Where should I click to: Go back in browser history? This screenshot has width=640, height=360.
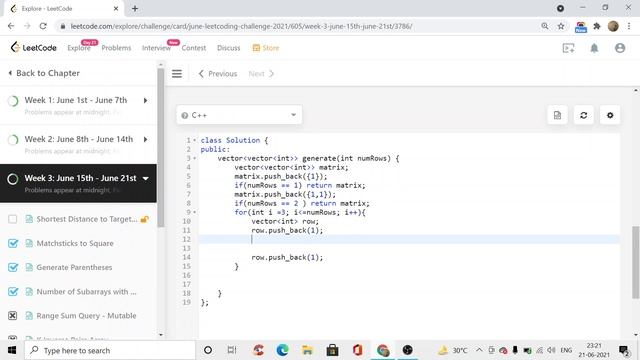11,26
